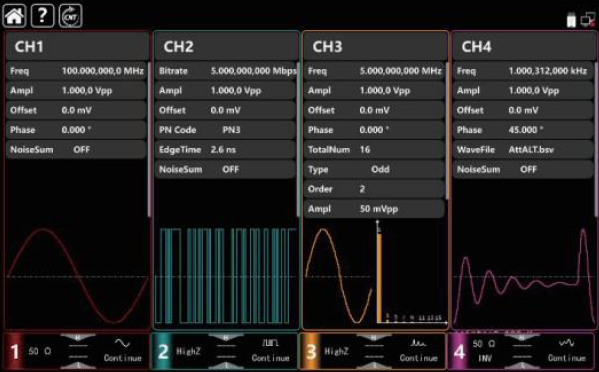Toggle channel 1 output with the red 1 button
599x372 pixels.
click(x=14, y=351)
